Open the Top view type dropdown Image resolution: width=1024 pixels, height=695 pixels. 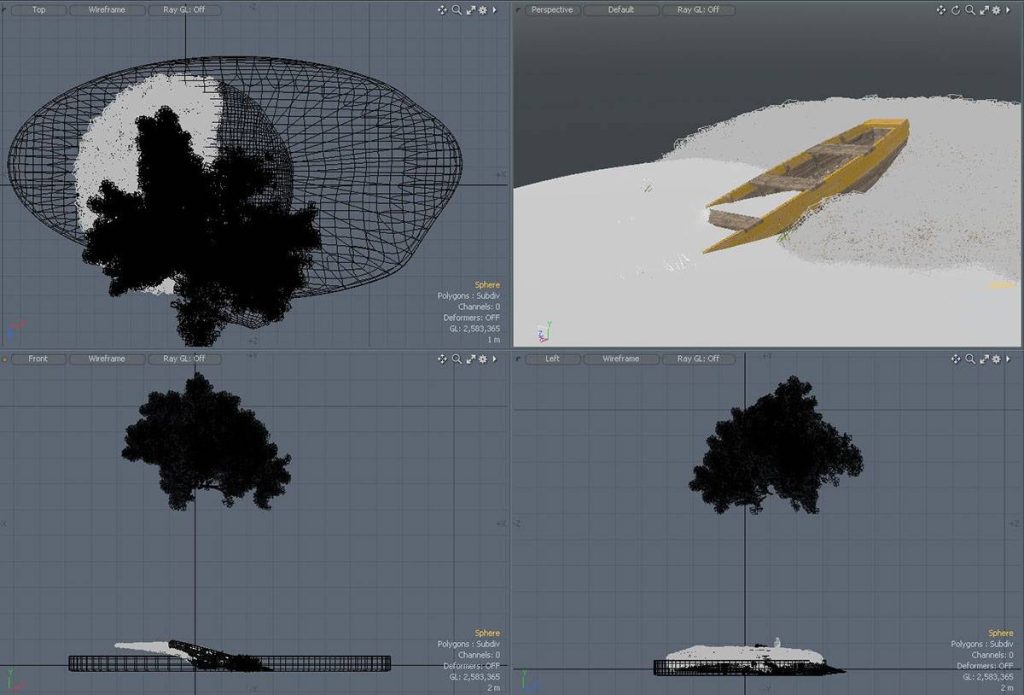(x=38, y=10)
